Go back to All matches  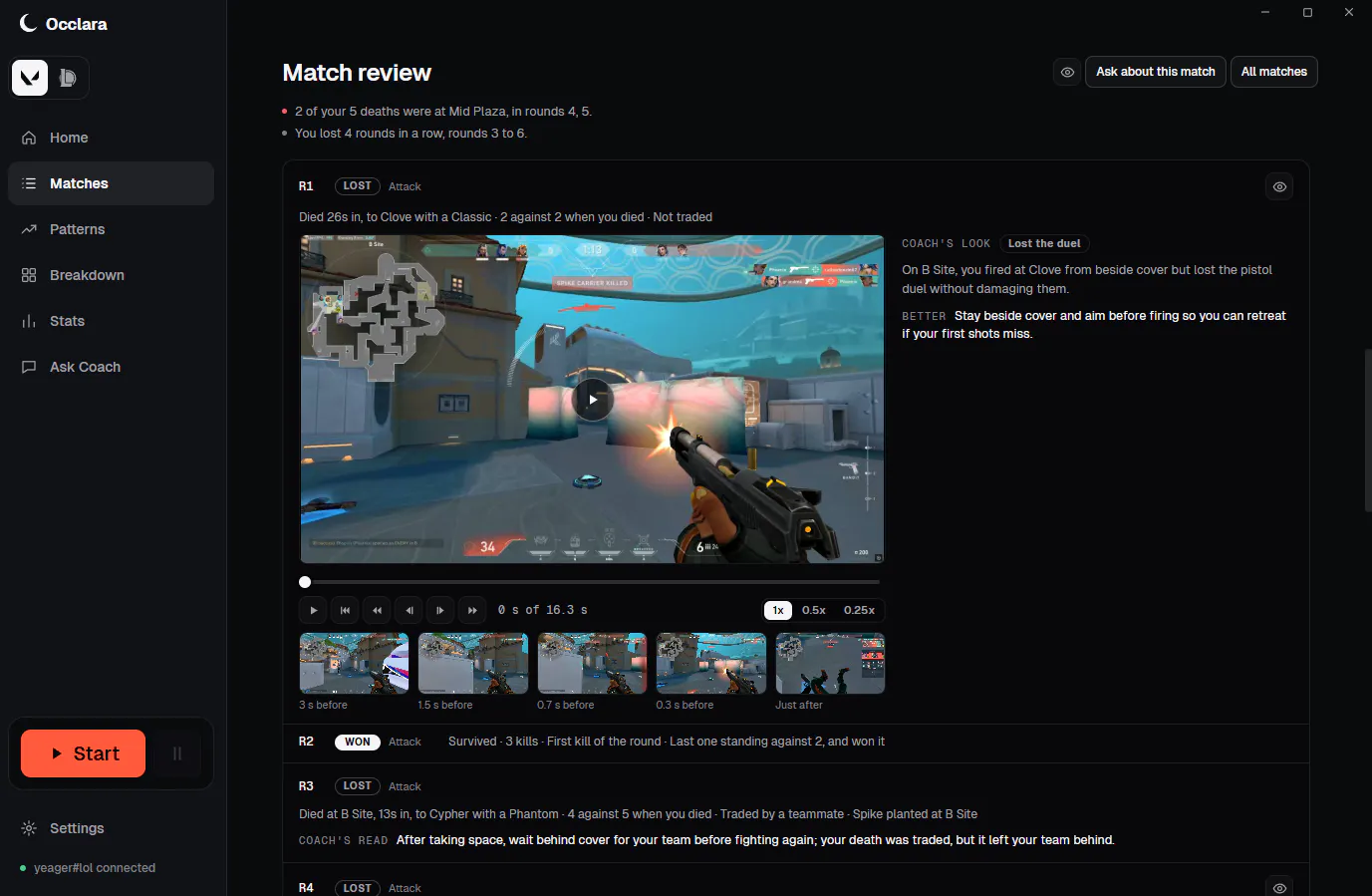[x=1274, y=72]
